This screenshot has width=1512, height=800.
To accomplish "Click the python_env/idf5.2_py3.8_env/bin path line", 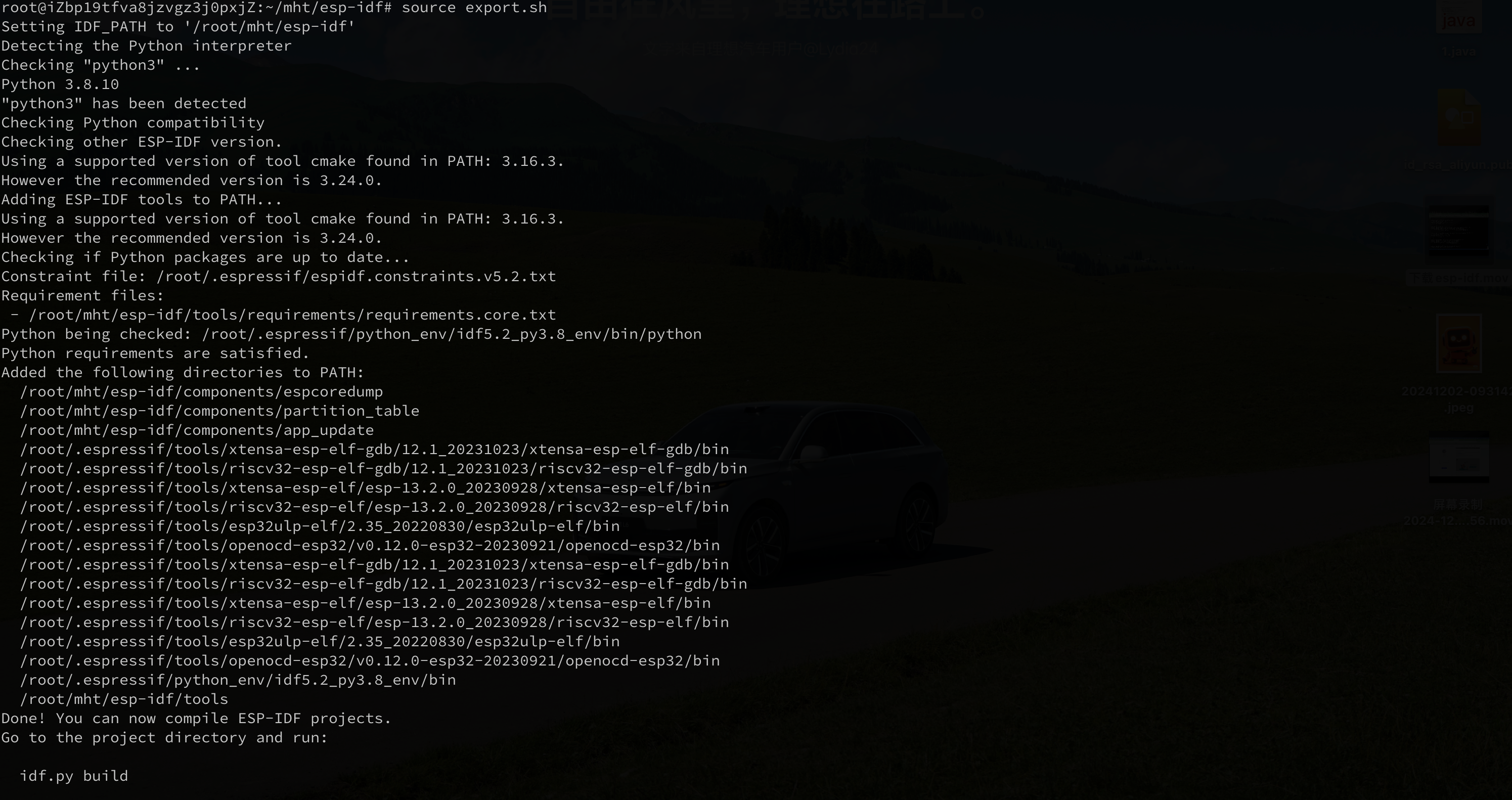I will [238, 680].
